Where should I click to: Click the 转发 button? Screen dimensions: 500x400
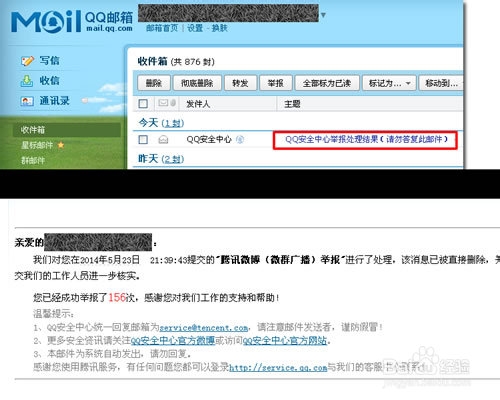pyautogui.click(x=240, y=83)
